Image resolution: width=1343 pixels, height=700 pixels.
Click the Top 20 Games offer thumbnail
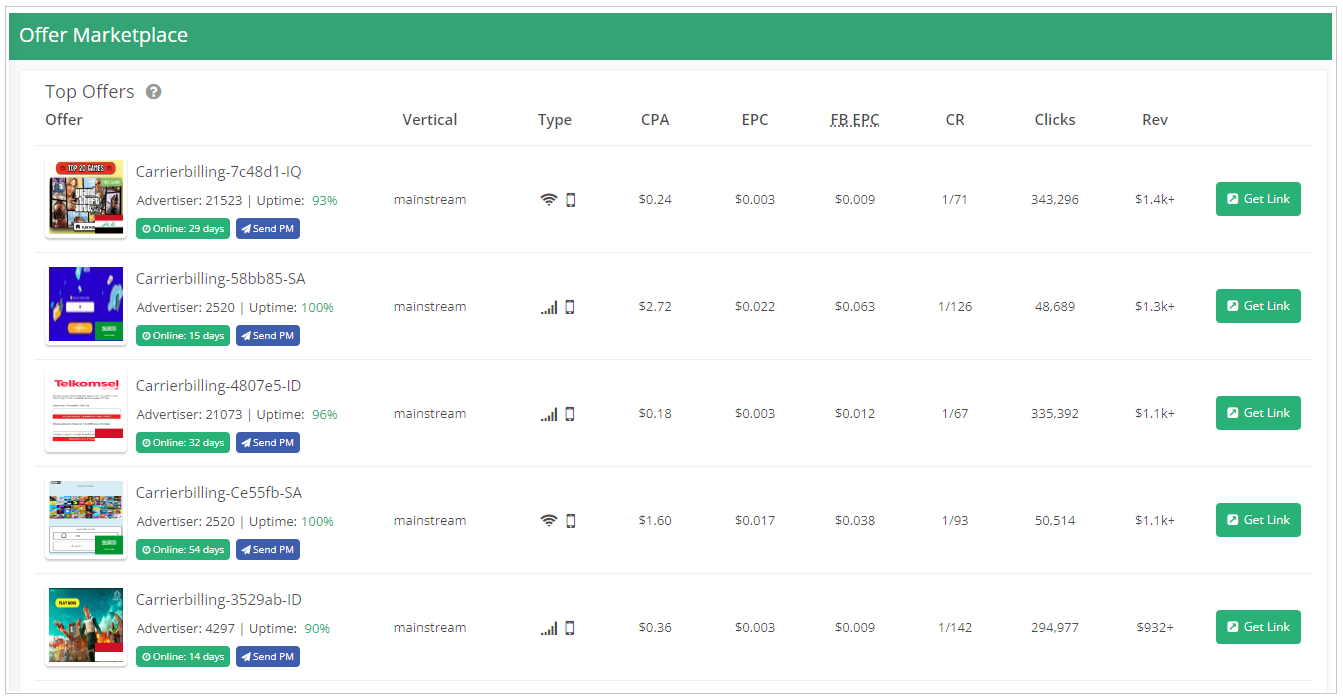(x=86, y=199)
